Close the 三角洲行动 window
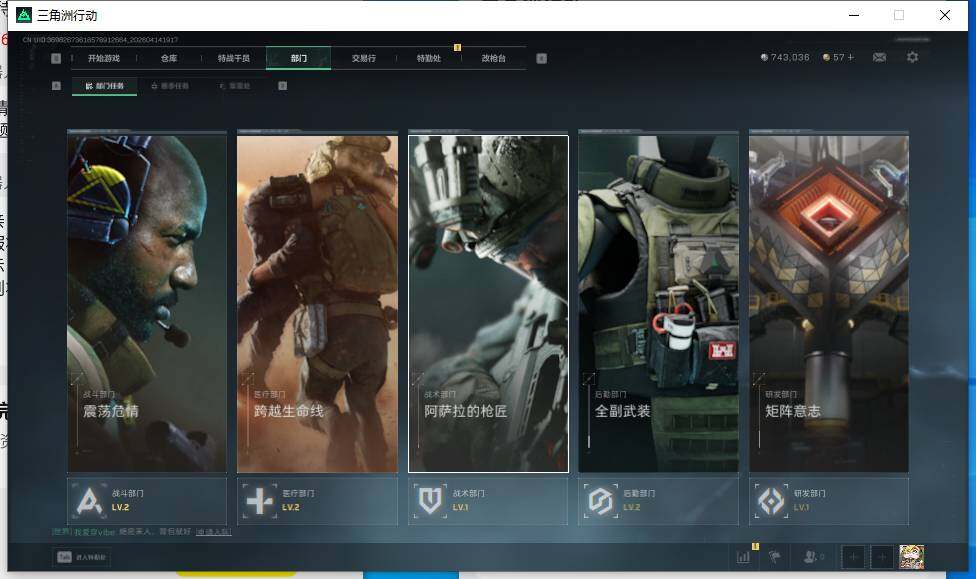 (945, 15)
